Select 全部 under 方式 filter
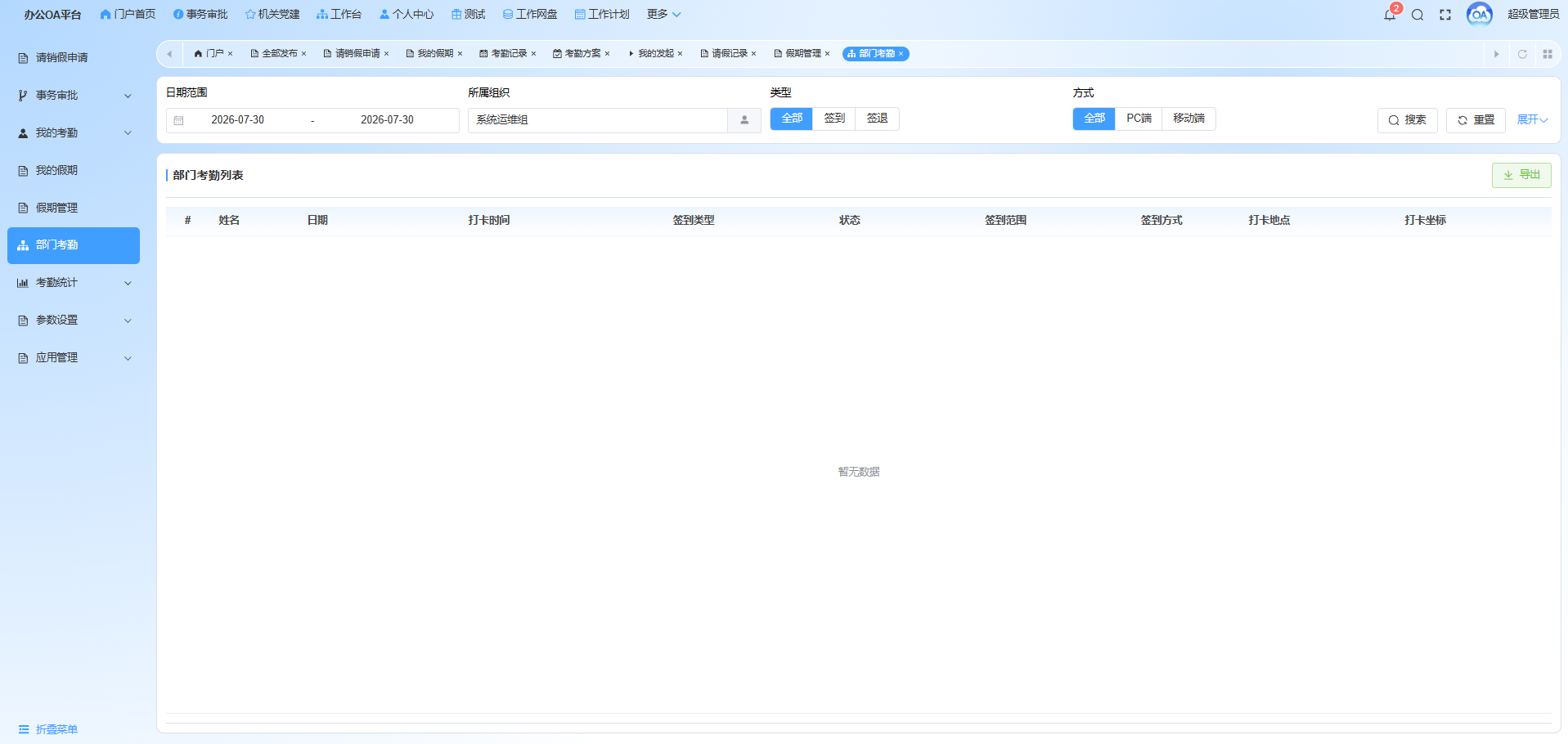The height and width of the screenshot is (744, 1568). point(1094,119)
